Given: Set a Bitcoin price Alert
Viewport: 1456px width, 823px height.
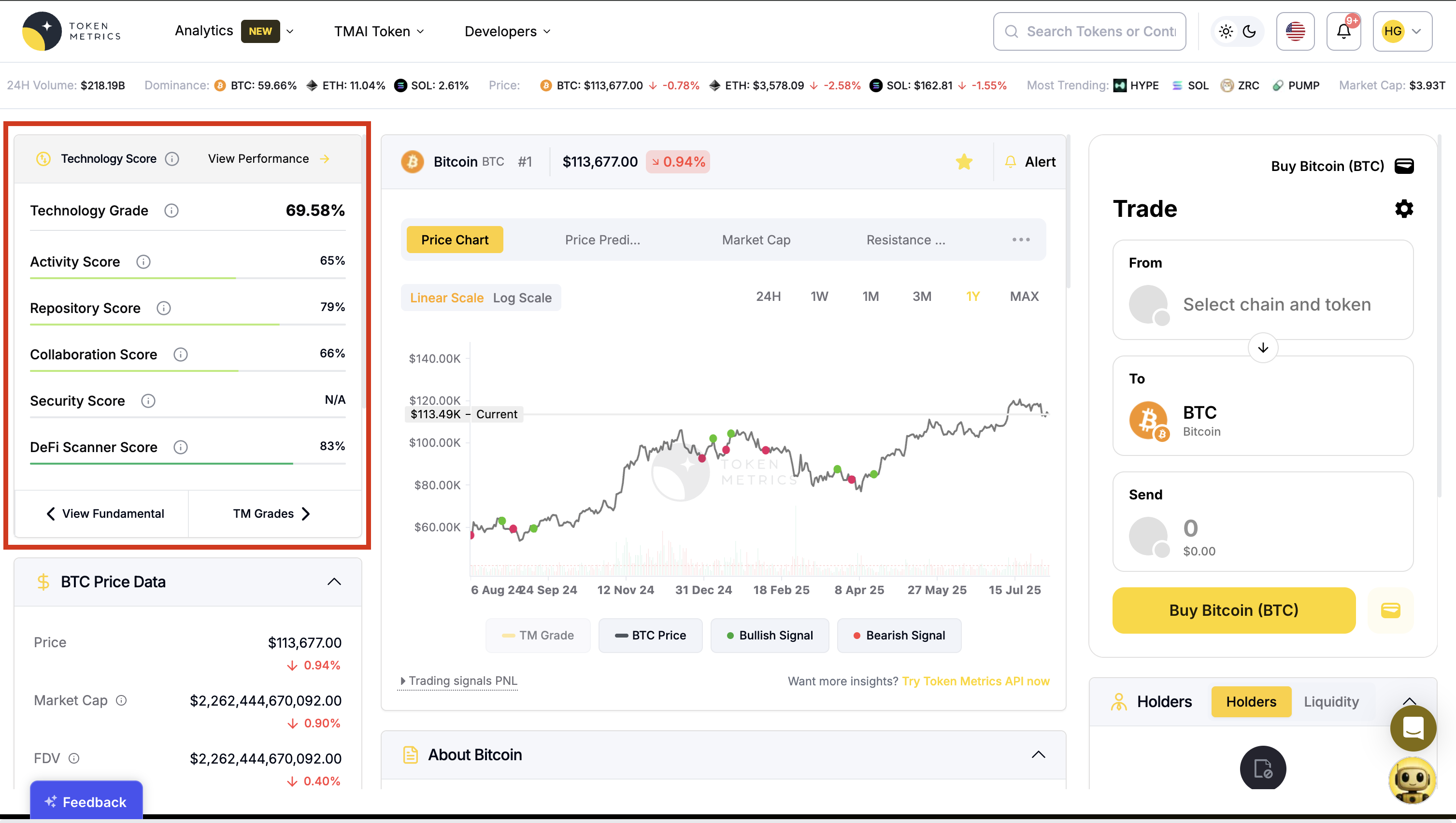Looking at the screenshot, I should 1030,162.
